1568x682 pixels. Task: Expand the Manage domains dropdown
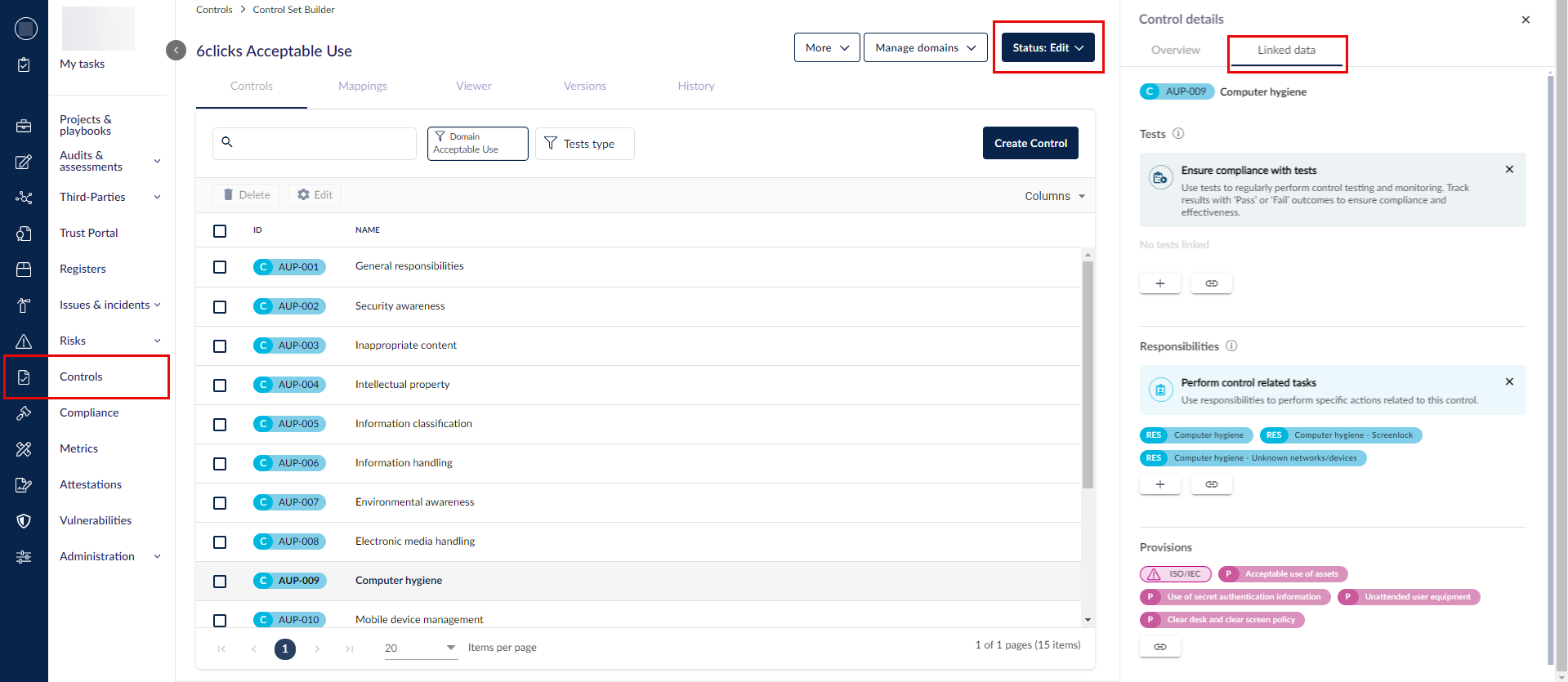[925, 48]
